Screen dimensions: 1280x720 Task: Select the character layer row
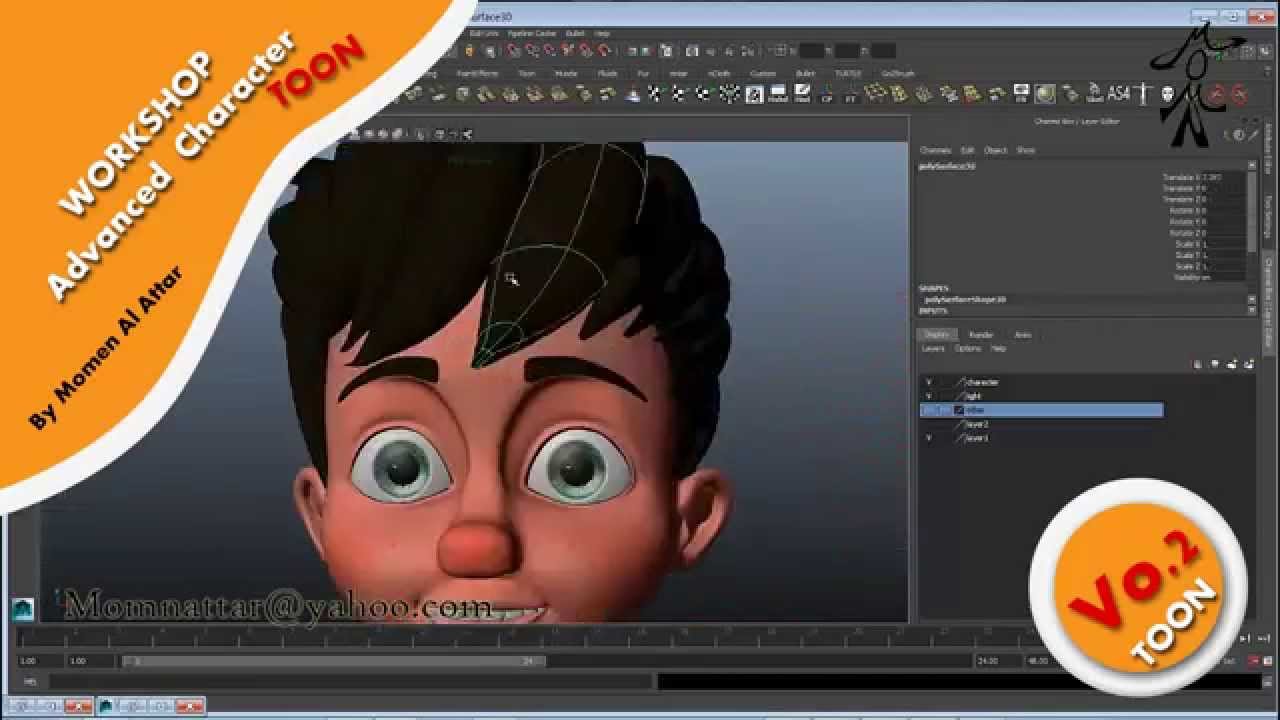[x=1041, y=382]
